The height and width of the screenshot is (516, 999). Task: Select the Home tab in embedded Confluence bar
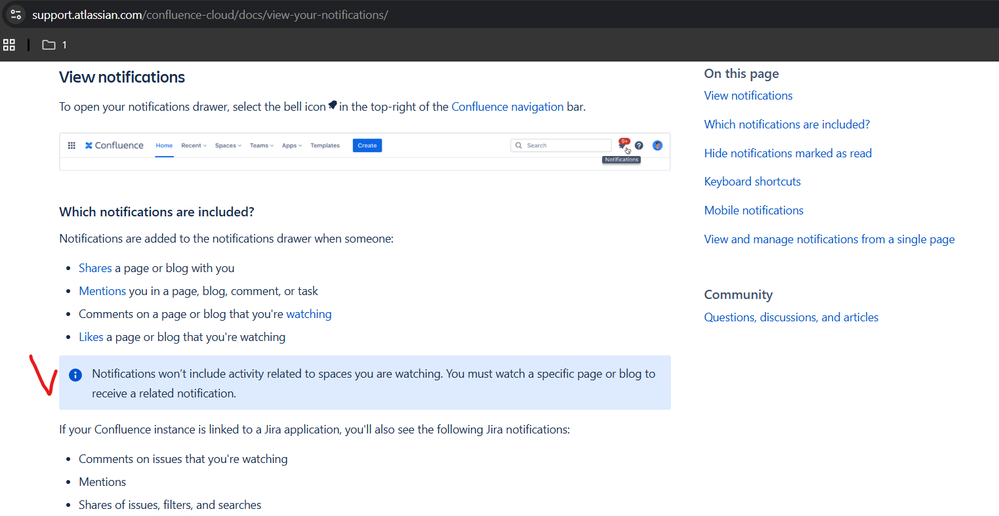(x=164, y=145)
